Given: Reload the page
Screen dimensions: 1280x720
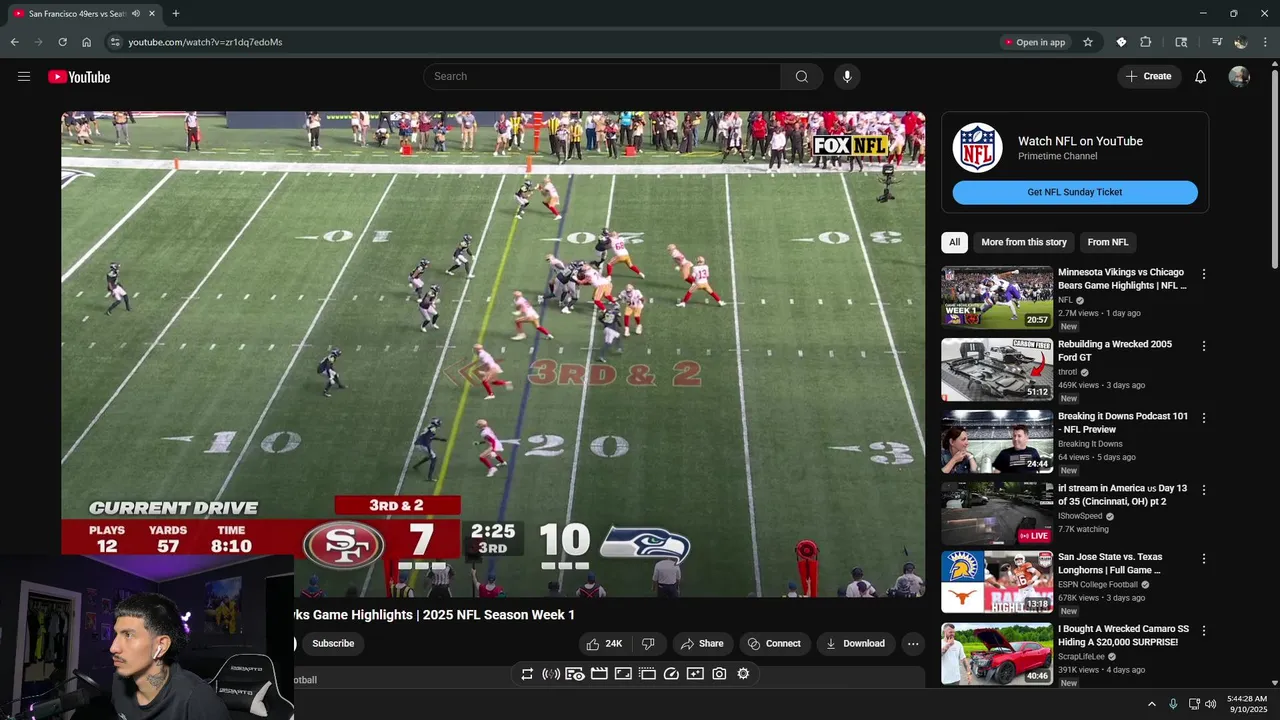Looking at the screenshot, I should [62, 42].
